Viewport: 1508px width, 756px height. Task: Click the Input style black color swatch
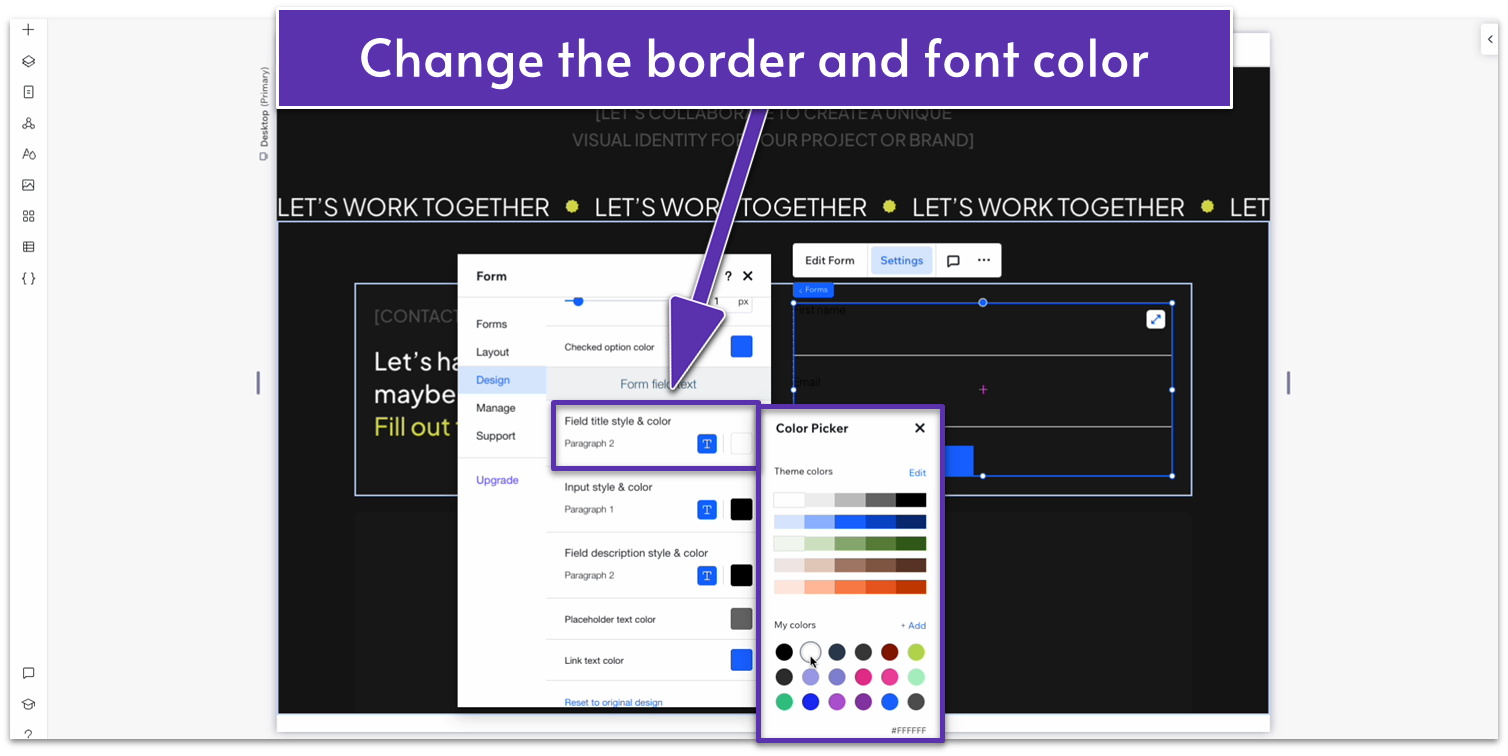tap(741, 510)
